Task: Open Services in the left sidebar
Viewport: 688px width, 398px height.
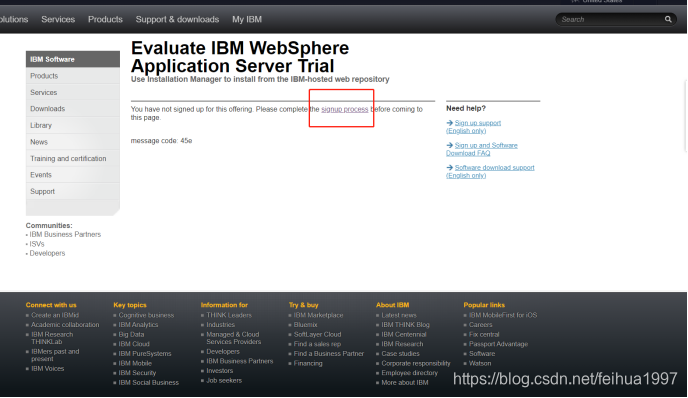Action: point(73,93)
